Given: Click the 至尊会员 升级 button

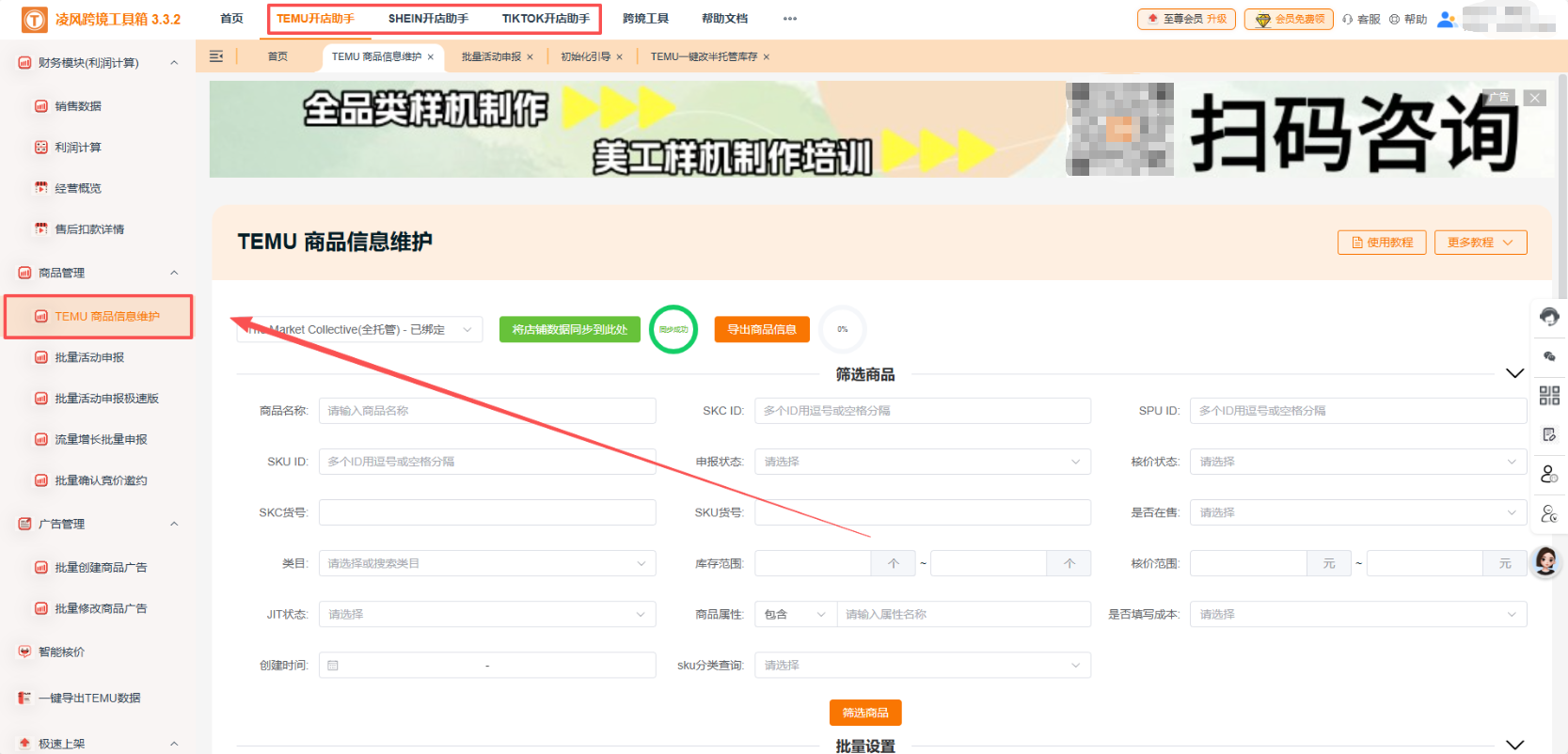Looking at the screenshot, I should (1187, 19).
